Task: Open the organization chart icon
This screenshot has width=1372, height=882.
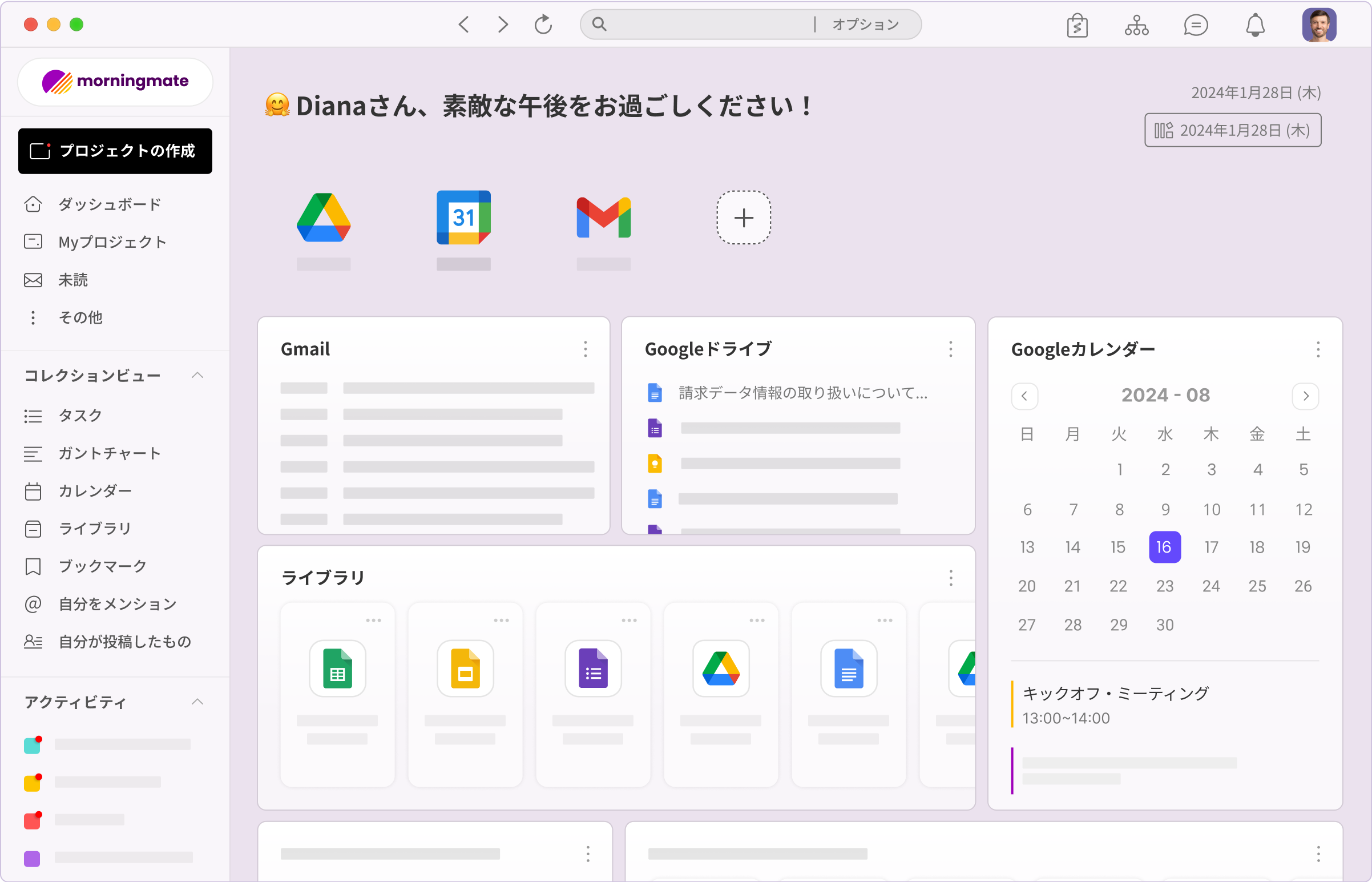Action: [1136, 25]
